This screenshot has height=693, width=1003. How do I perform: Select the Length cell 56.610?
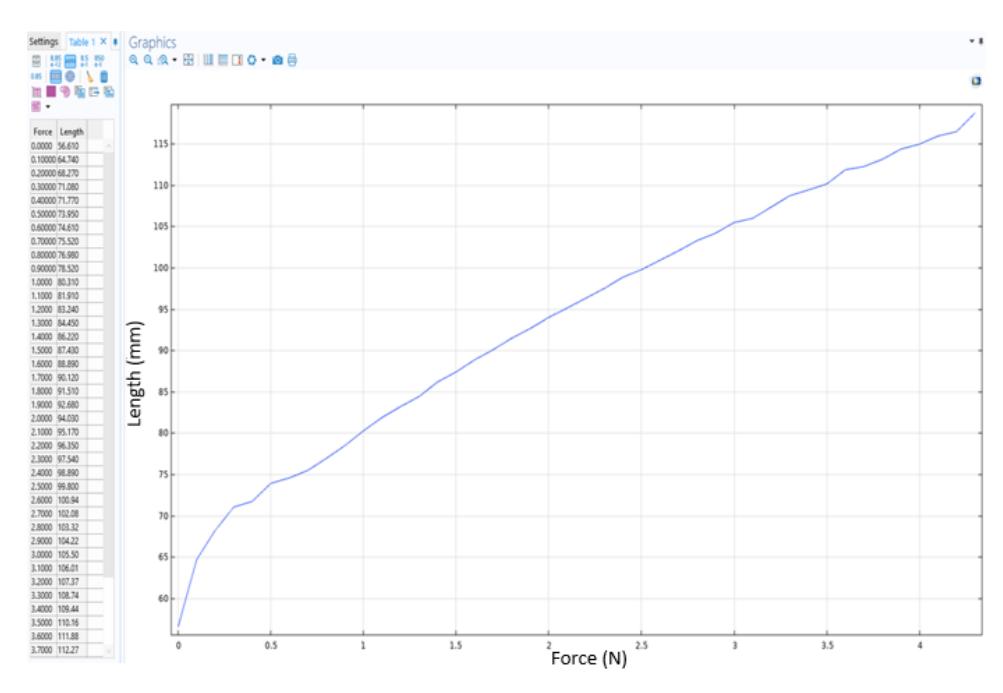[x=72, y=146]
